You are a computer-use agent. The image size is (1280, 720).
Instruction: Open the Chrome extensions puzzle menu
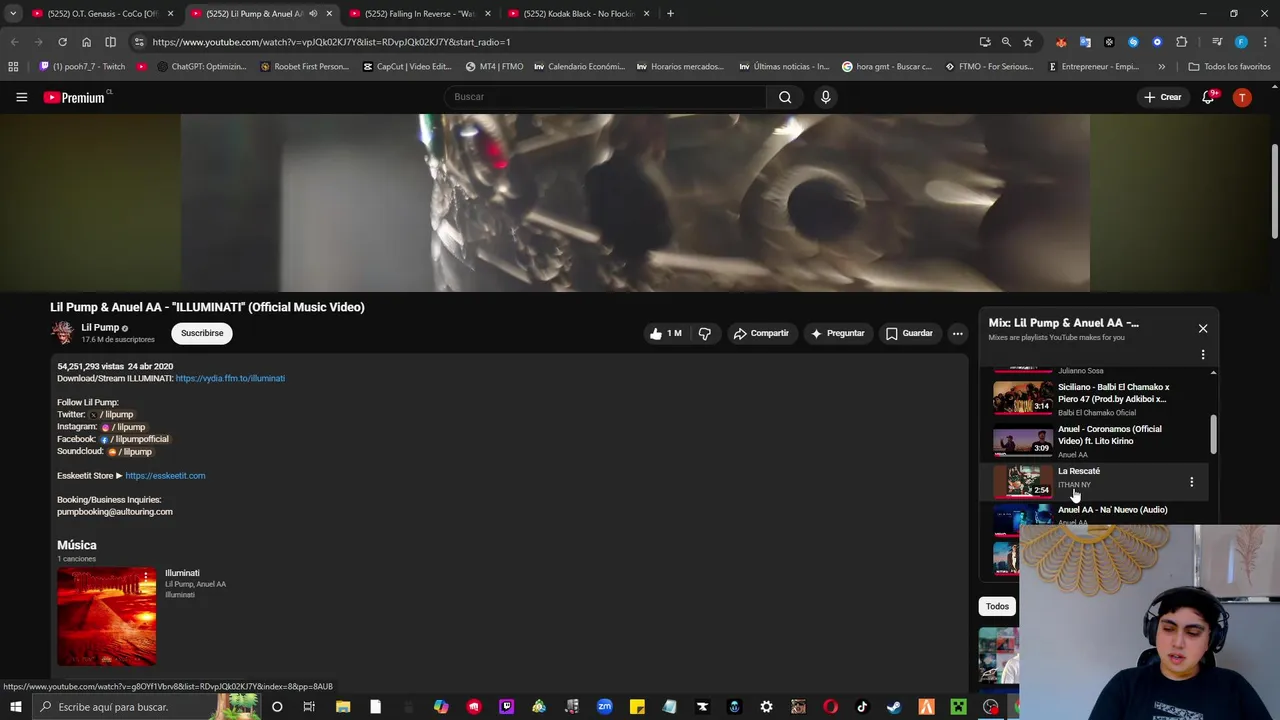coord(1181,42)
